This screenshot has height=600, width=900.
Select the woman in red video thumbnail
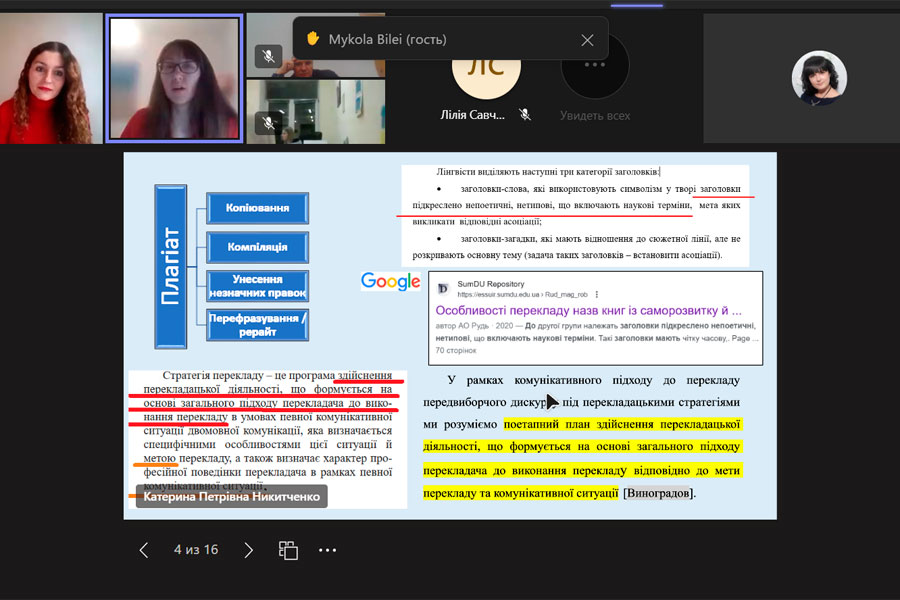(x=50, y=79)
